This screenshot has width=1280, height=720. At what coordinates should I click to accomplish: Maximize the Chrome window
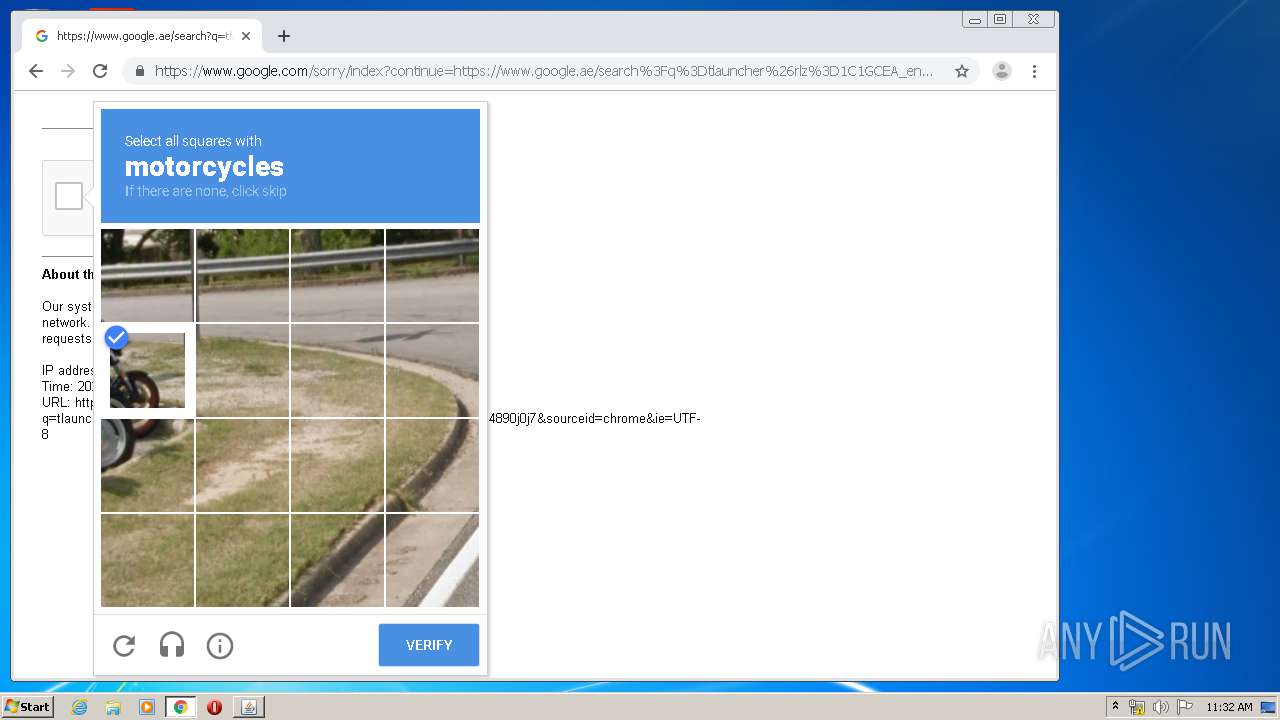tap(1000, 19)
